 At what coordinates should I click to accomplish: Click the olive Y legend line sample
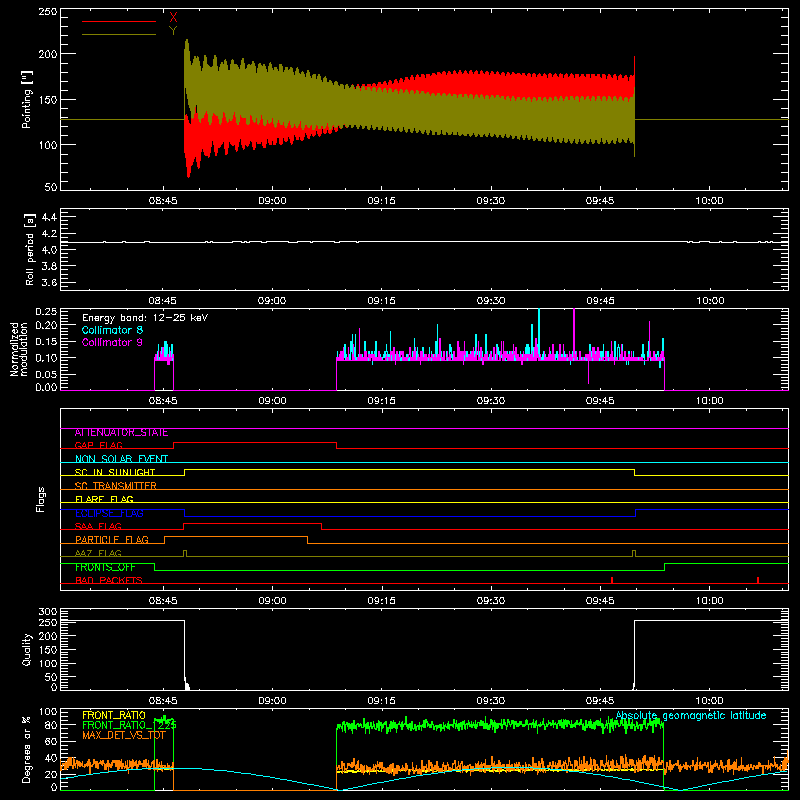[119, 35]
